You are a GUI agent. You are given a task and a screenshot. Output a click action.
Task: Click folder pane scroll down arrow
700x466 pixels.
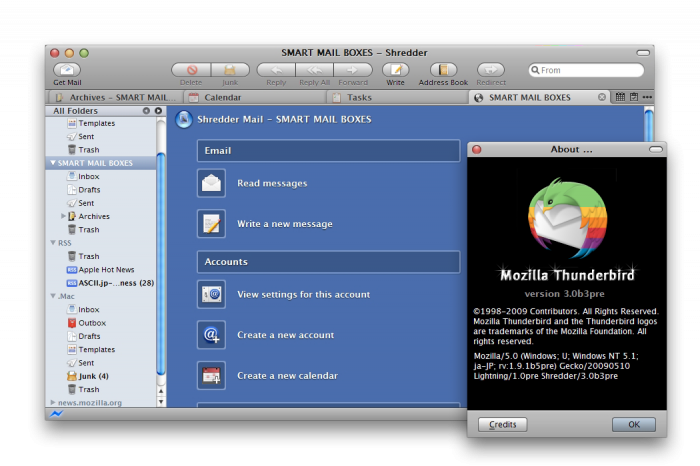pos(161,402)
